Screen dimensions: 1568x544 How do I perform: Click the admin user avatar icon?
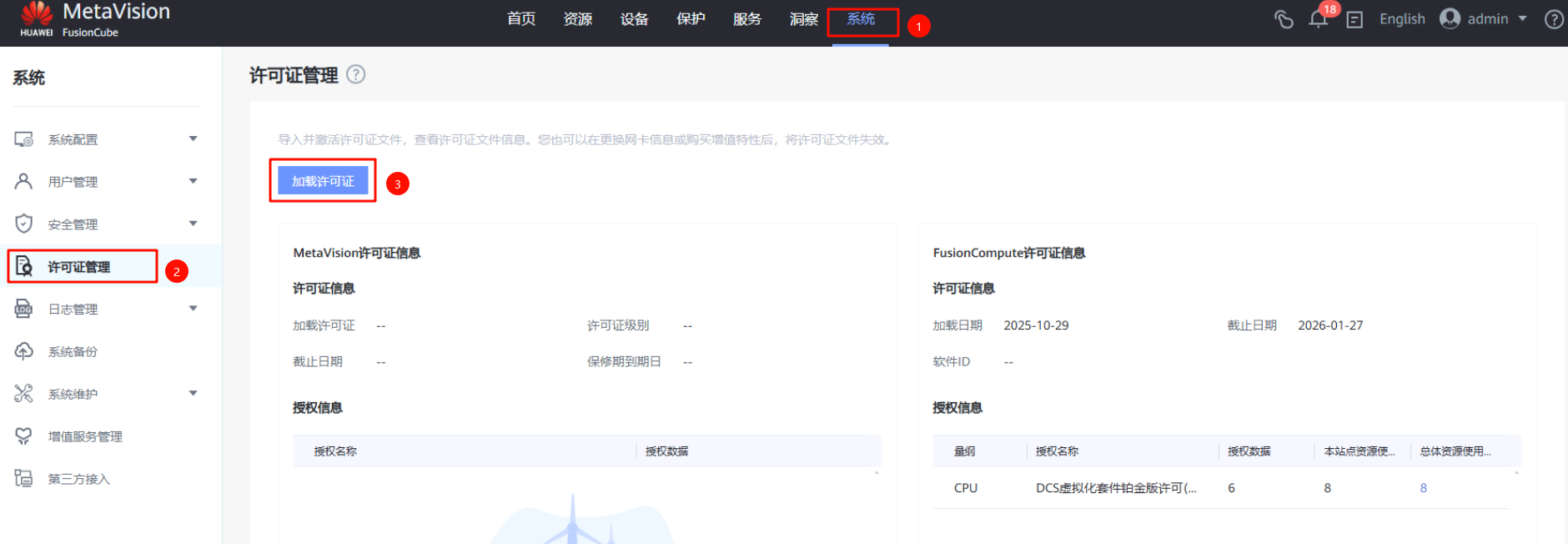click(x=1450, y=18)
